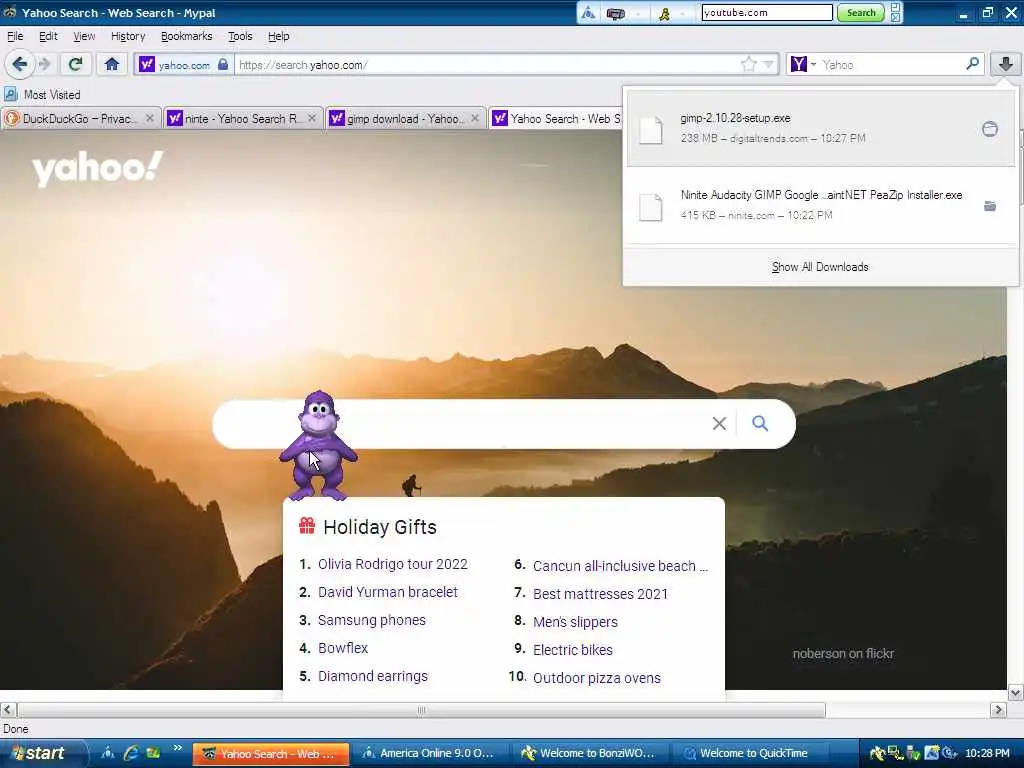Open Electric bikes link
The image size is (1024, 768).
pos(573,650)
